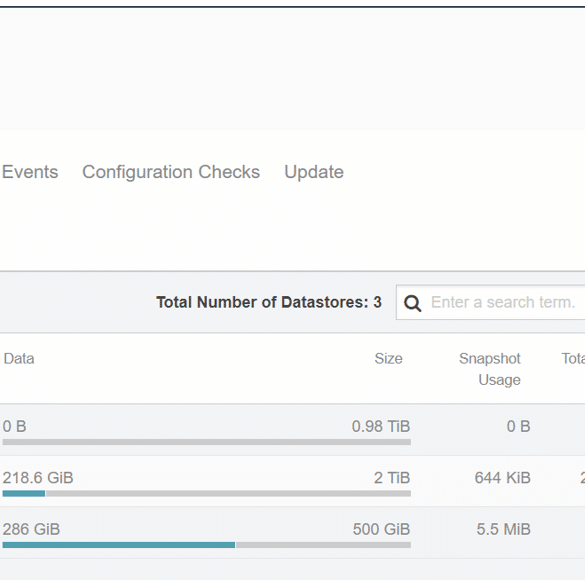Click the 0.98 TiB usage bar
Image resolution: width=585 pixels, height=583 pixels.
[207, 442]
